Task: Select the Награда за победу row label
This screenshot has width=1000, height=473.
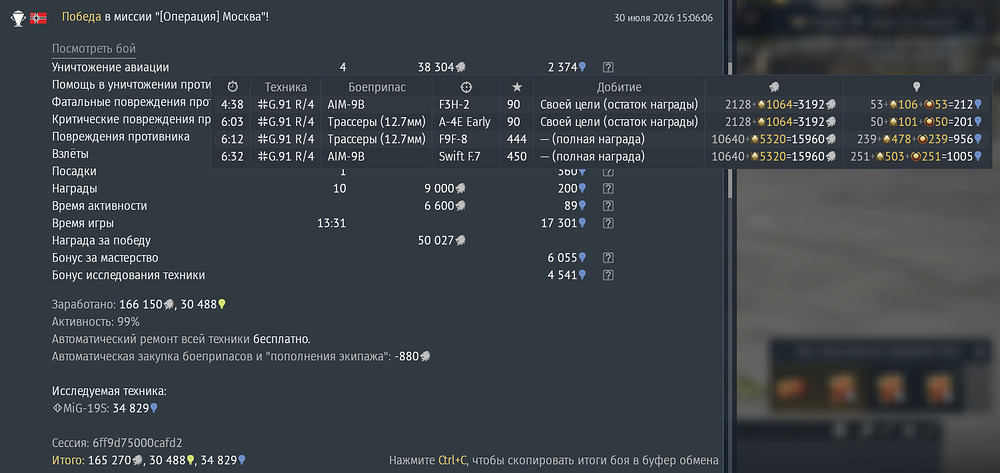Action: [x=101, y=240]
